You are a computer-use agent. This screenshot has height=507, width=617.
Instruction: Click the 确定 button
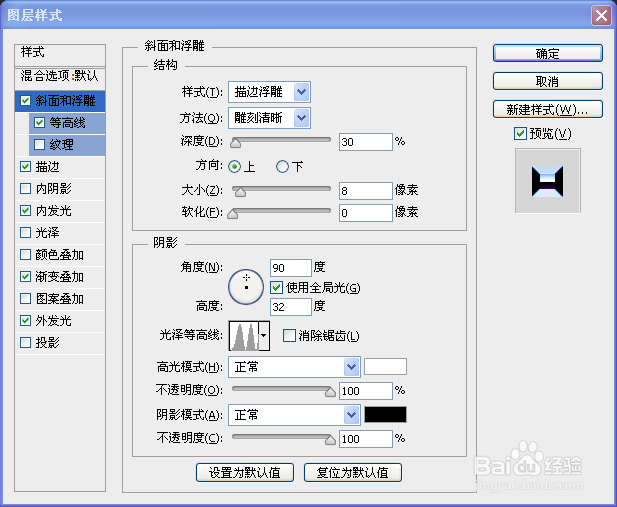[x=547, y=53]
